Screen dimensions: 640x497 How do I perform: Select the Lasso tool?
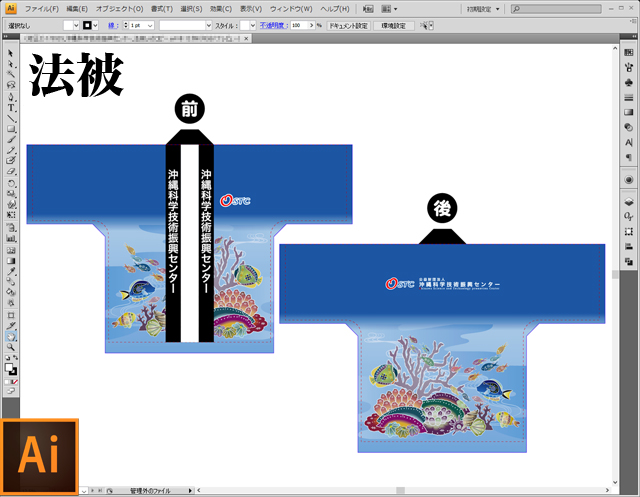pos(11,85)
